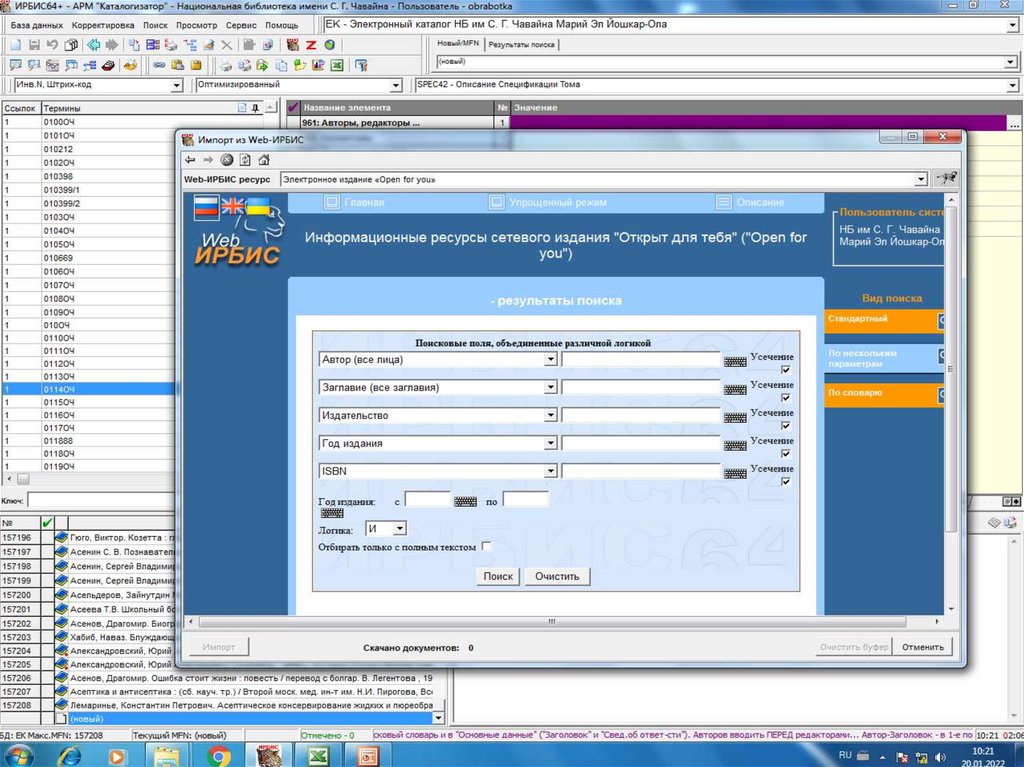
Task: Click the Поиск button in search form
Action: tap(498, 576)
